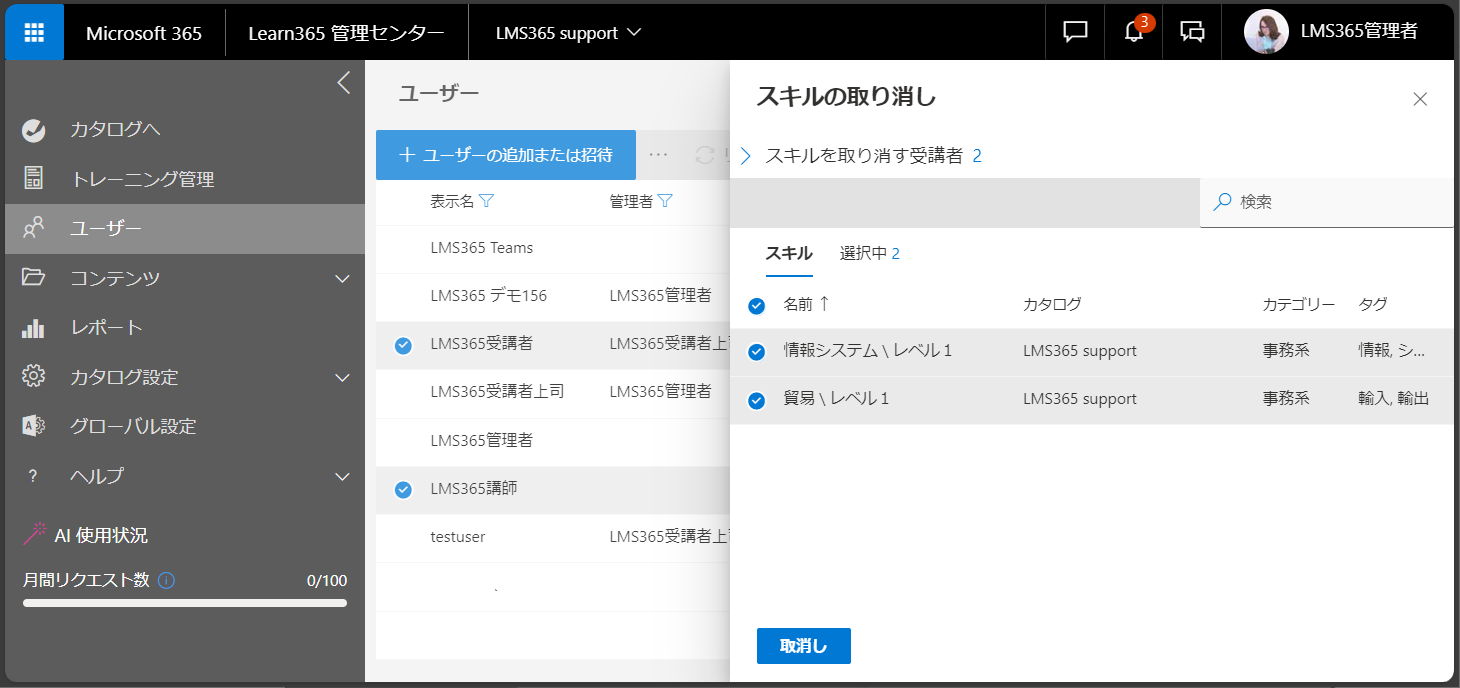This screenshot has height=688, width=1460.
Task: Open the LMS365 support catalog dropdown
Action: click(x=568, y=32)
